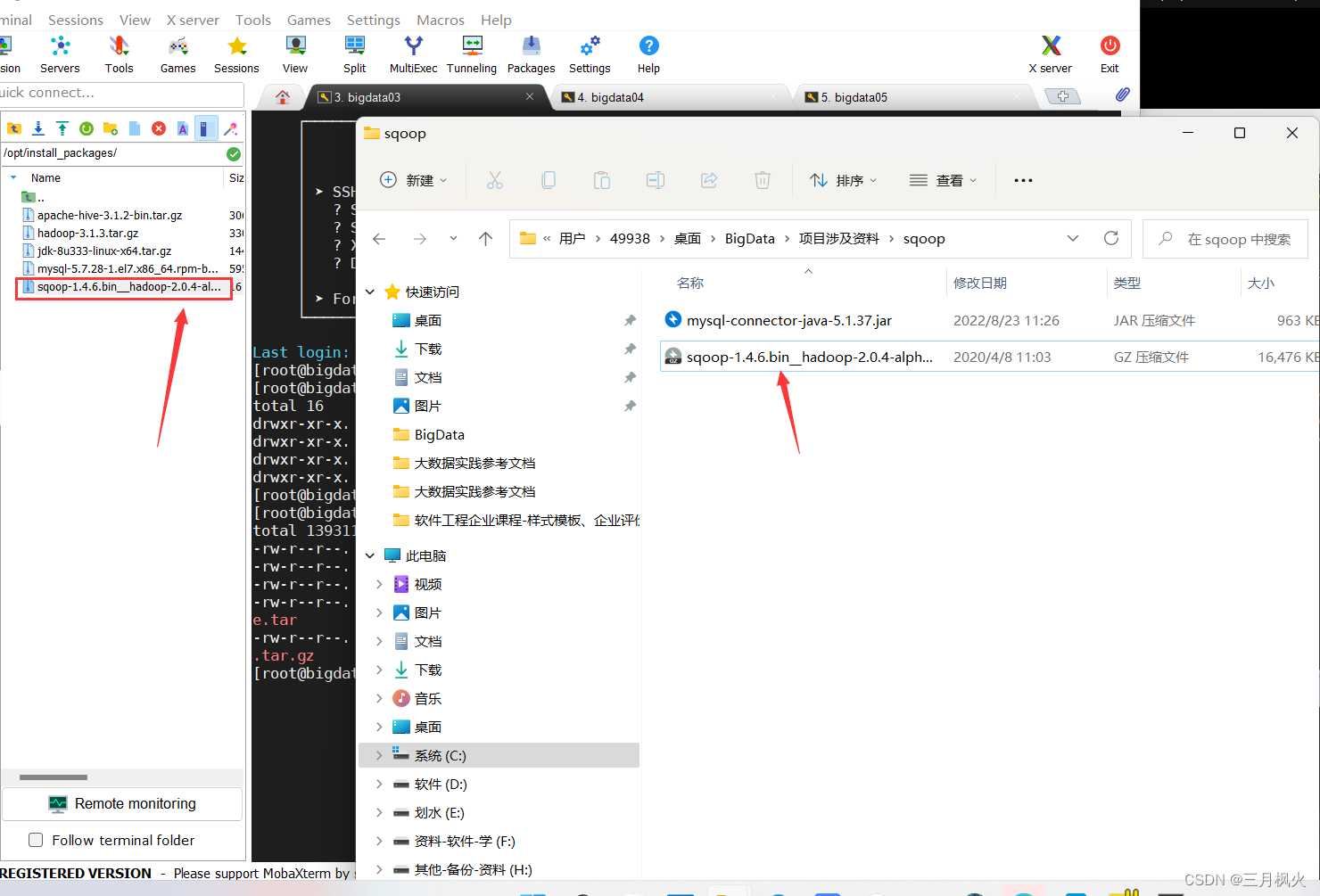Click the Explorer cut scissors icon

[x=495, y=180]
